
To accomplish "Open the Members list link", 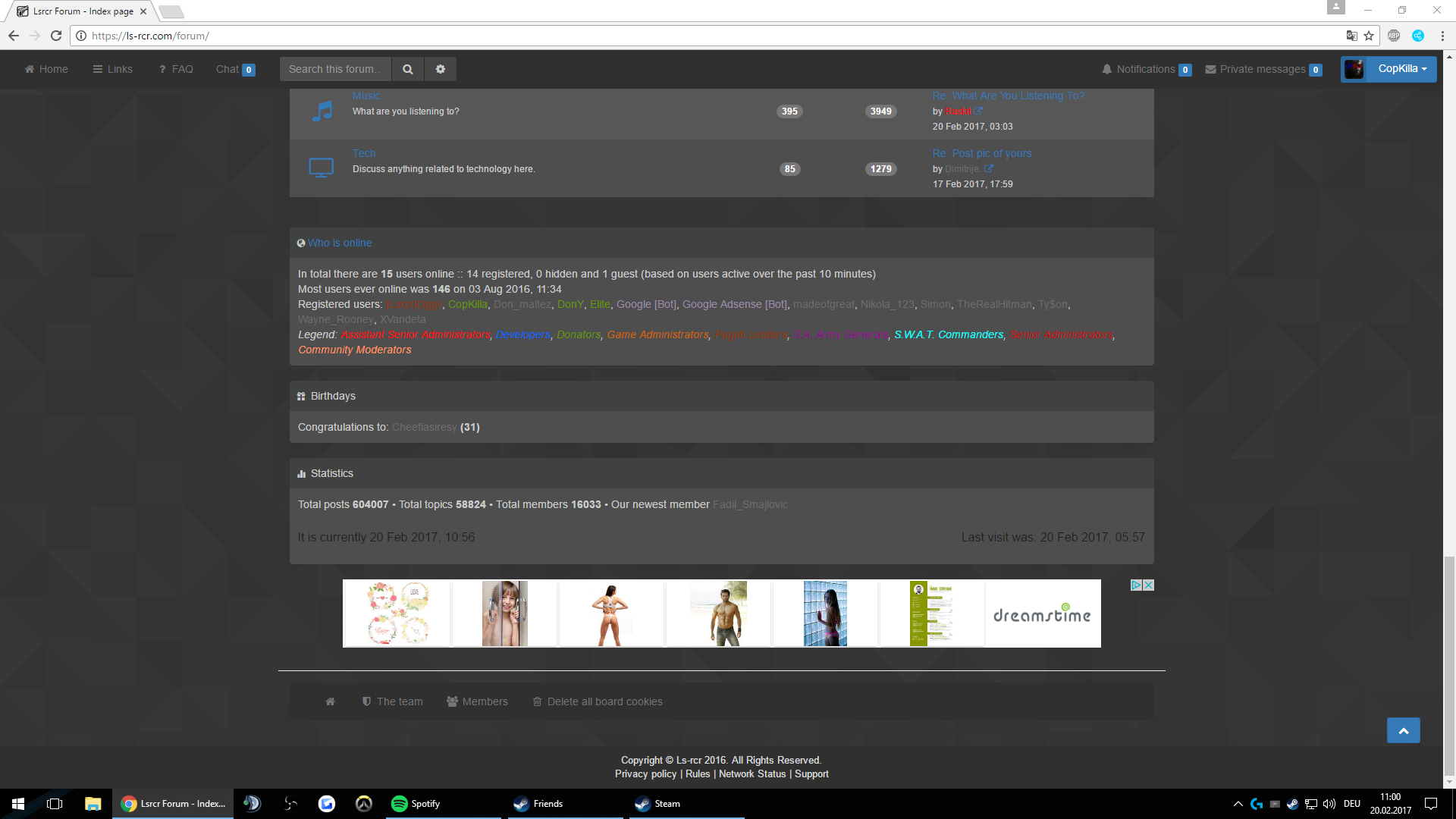I will click(x=477, y=701).
